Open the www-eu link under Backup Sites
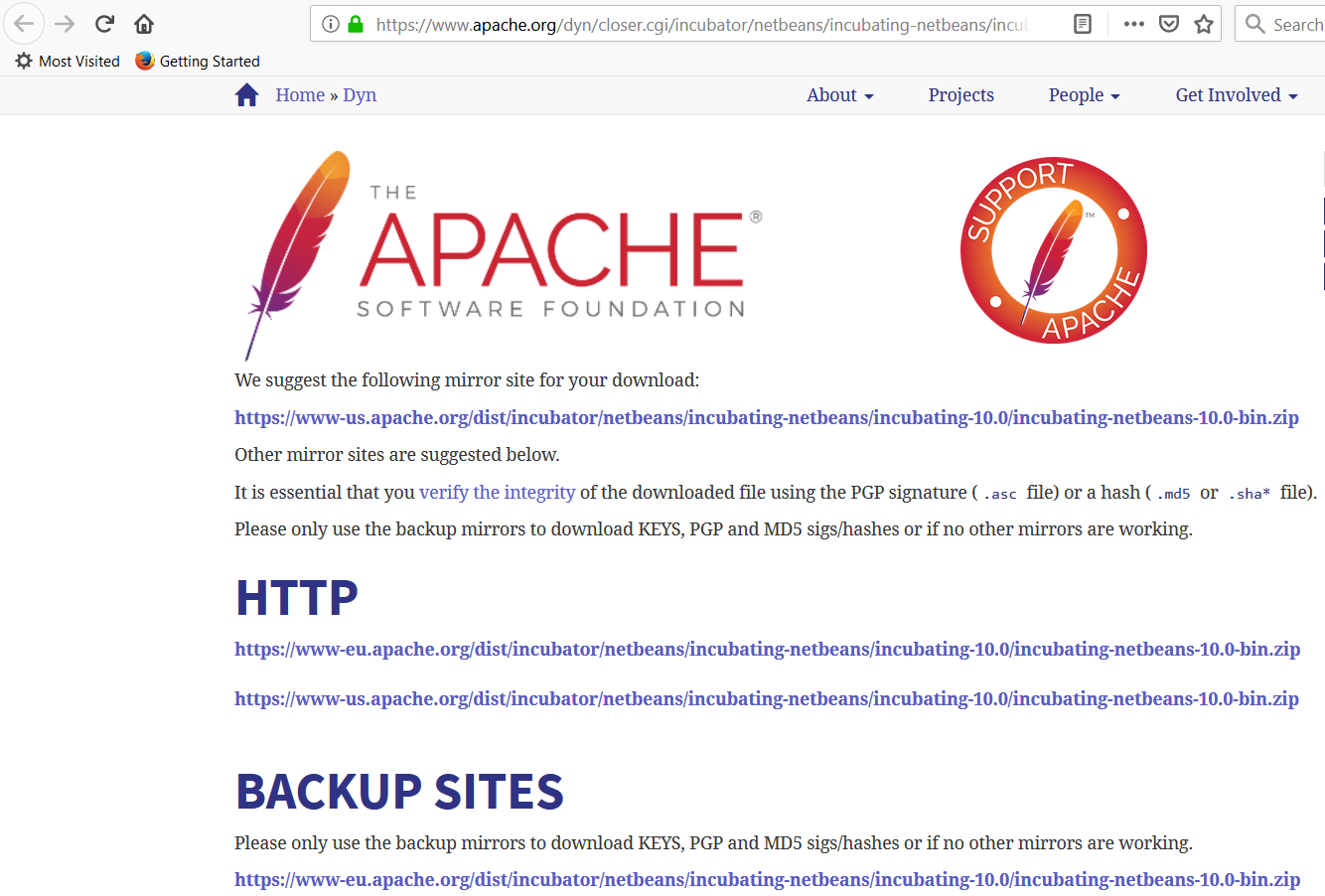Image resolution: width=1325 pixels, height=896 pixels. (768, 879)
